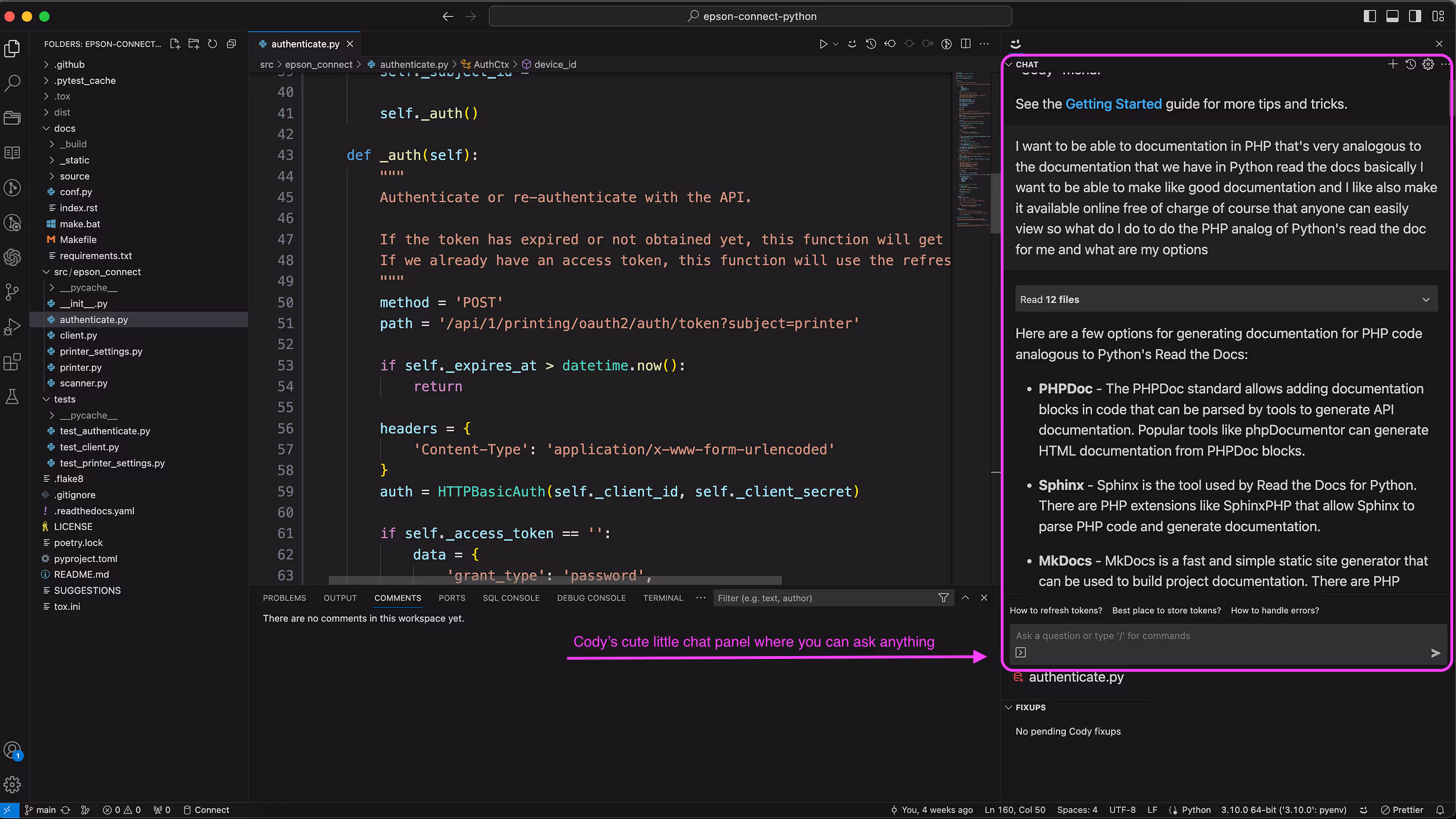Open Cody chat history
Viewport: 1456px width, 819px height.
coord(1411,64)
